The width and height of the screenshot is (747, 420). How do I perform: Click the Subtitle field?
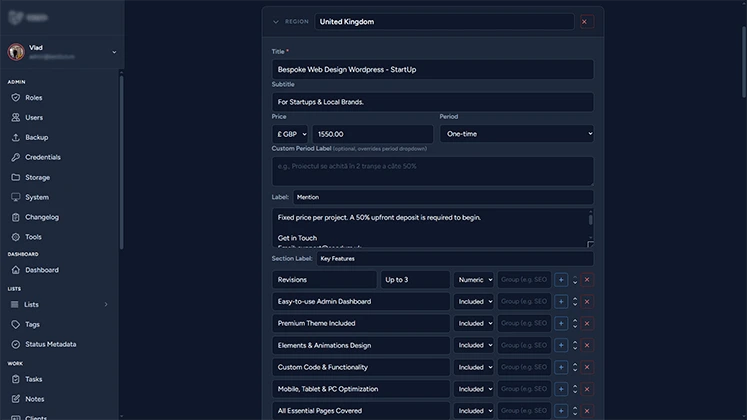433,102
